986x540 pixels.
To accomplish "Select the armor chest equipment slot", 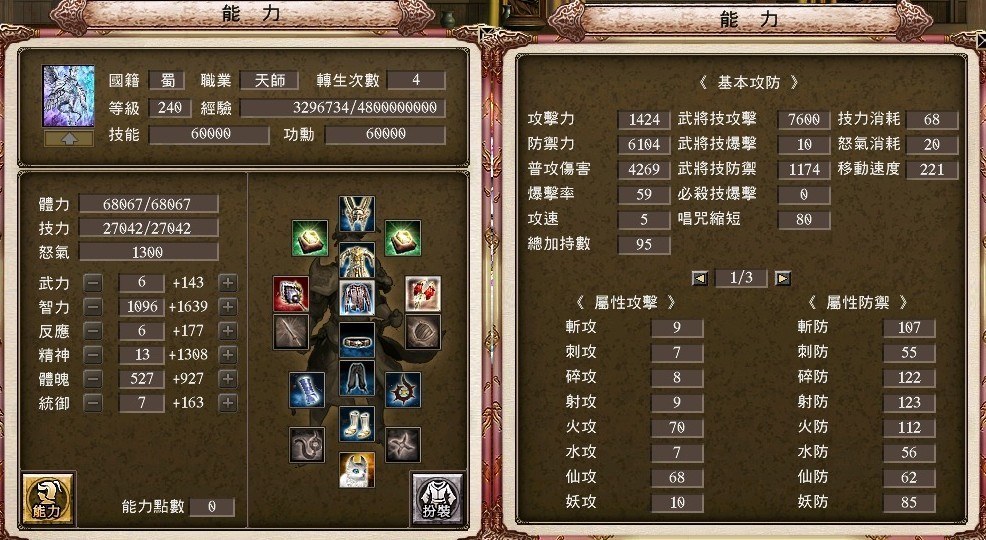I will [357, 260].
